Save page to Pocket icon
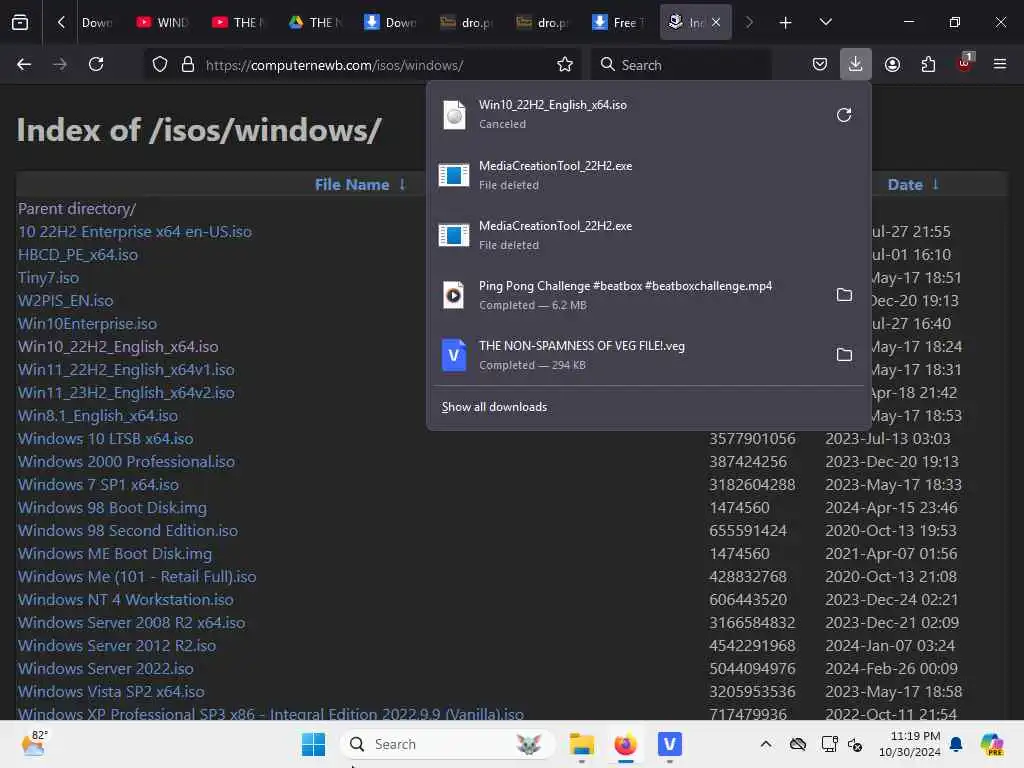The width and height of the screenshot is (1024, 768). tap(820, 65)
